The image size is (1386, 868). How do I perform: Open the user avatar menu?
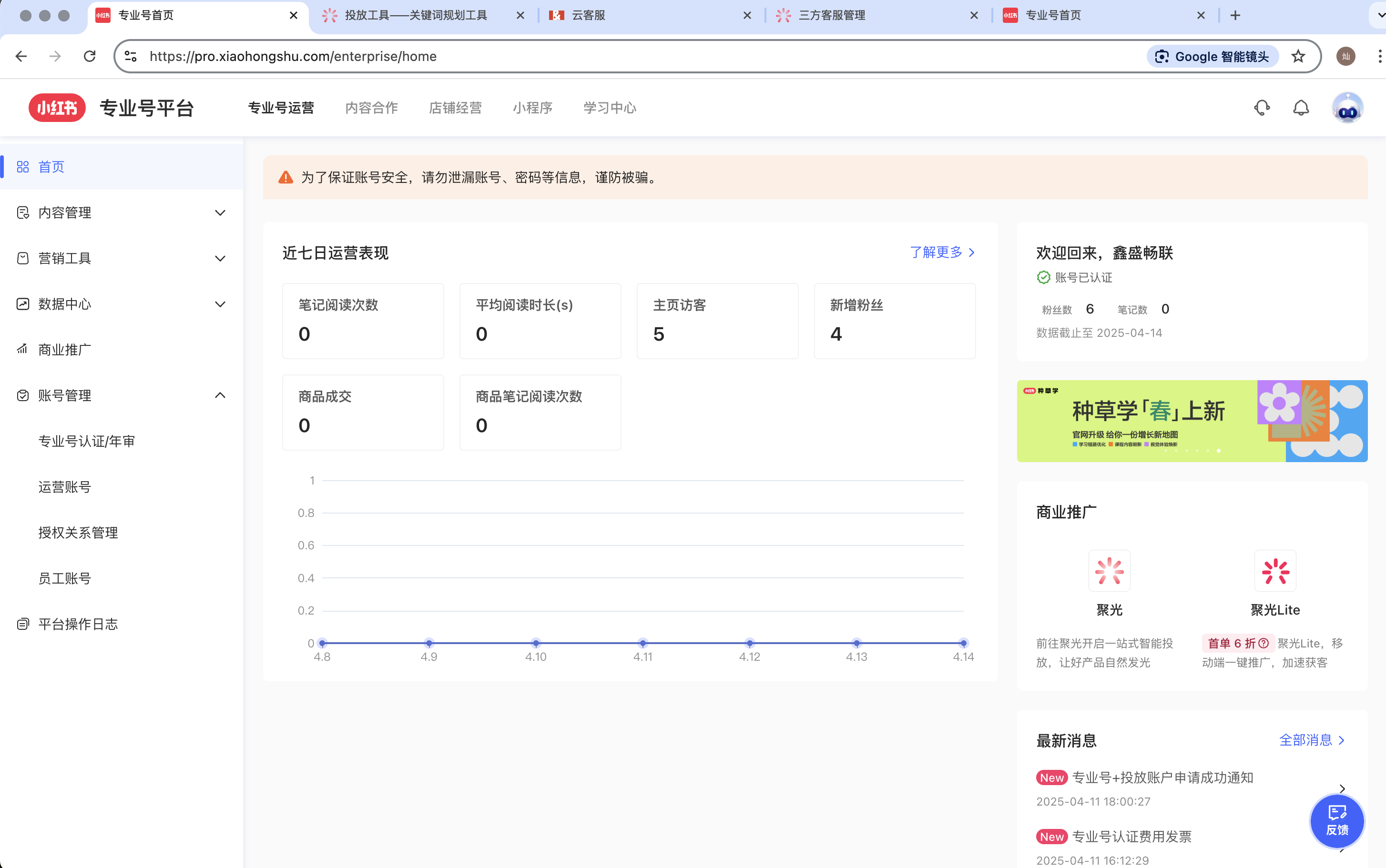tap(1347, 107)
